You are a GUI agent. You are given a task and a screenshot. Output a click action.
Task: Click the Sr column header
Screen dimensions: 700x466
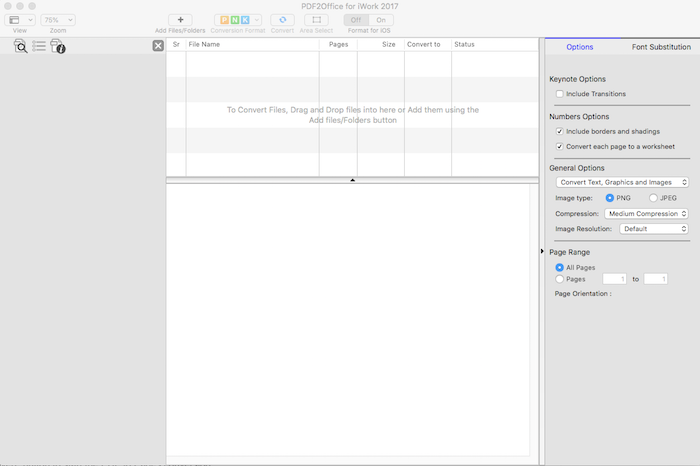(x=176, y=44)
